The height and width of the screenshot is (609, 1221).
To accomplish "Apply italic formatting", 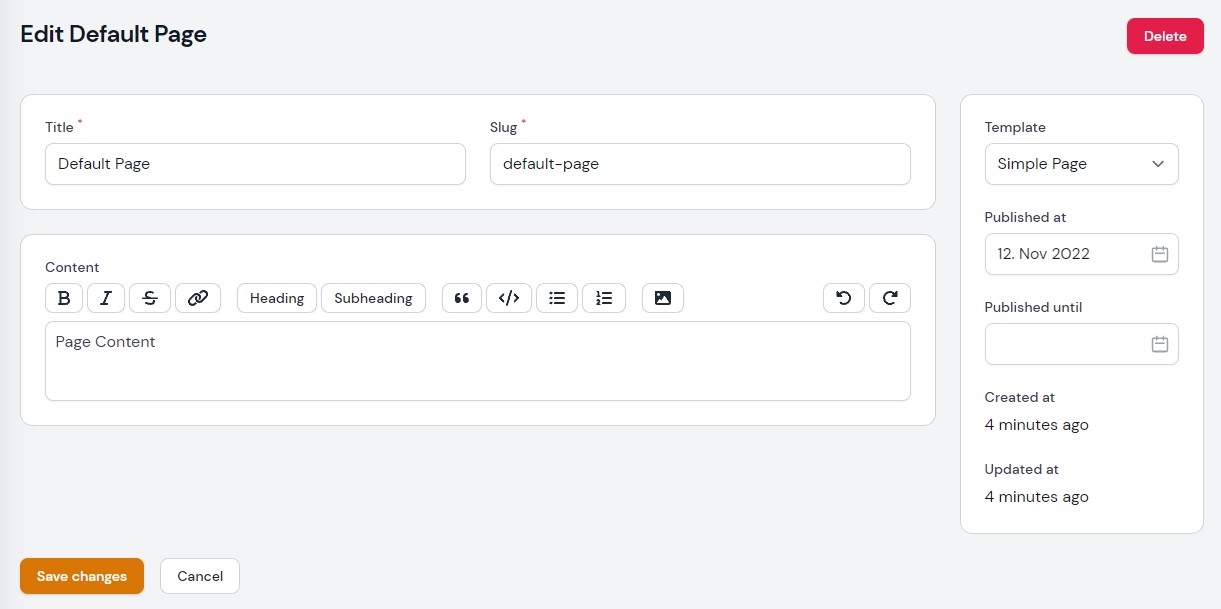I will pos(106,298).
